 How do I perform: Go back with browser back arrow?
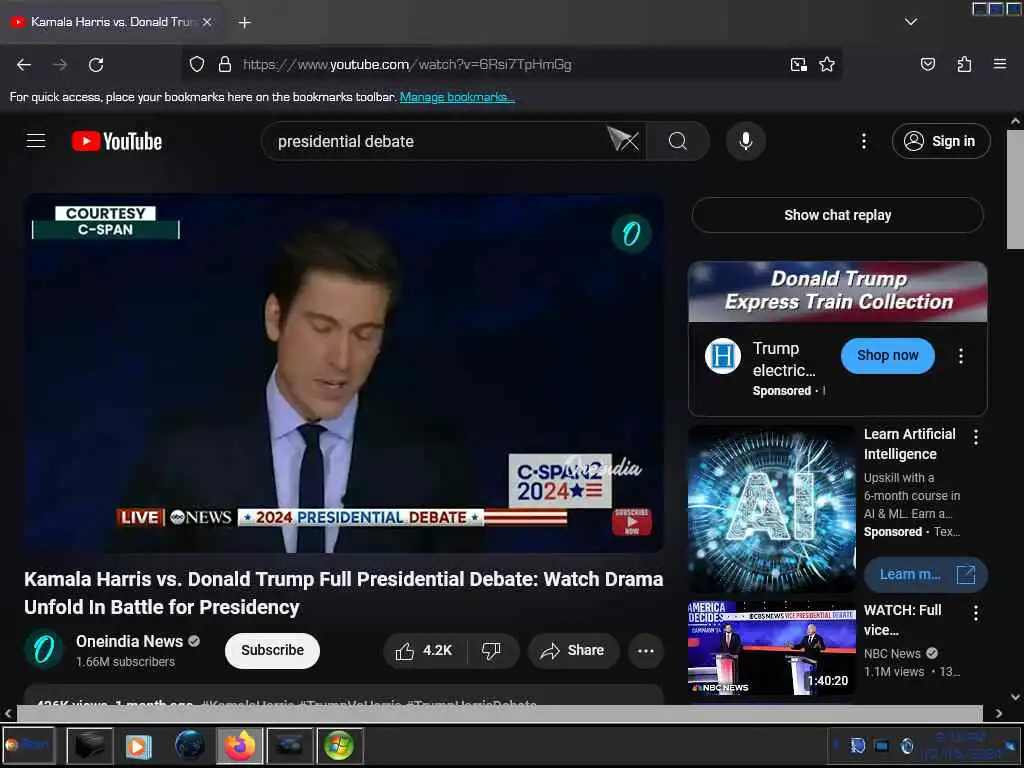click(24, 65)
